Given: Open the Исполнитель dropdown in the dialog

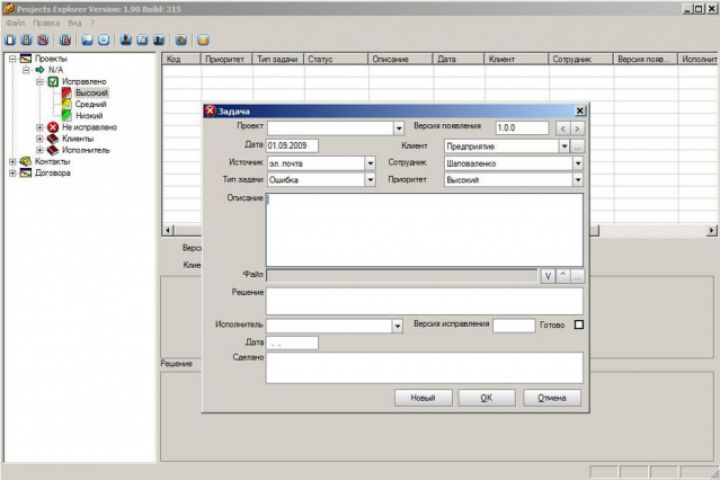Looking at the screenshot, I should click(397, 326).
